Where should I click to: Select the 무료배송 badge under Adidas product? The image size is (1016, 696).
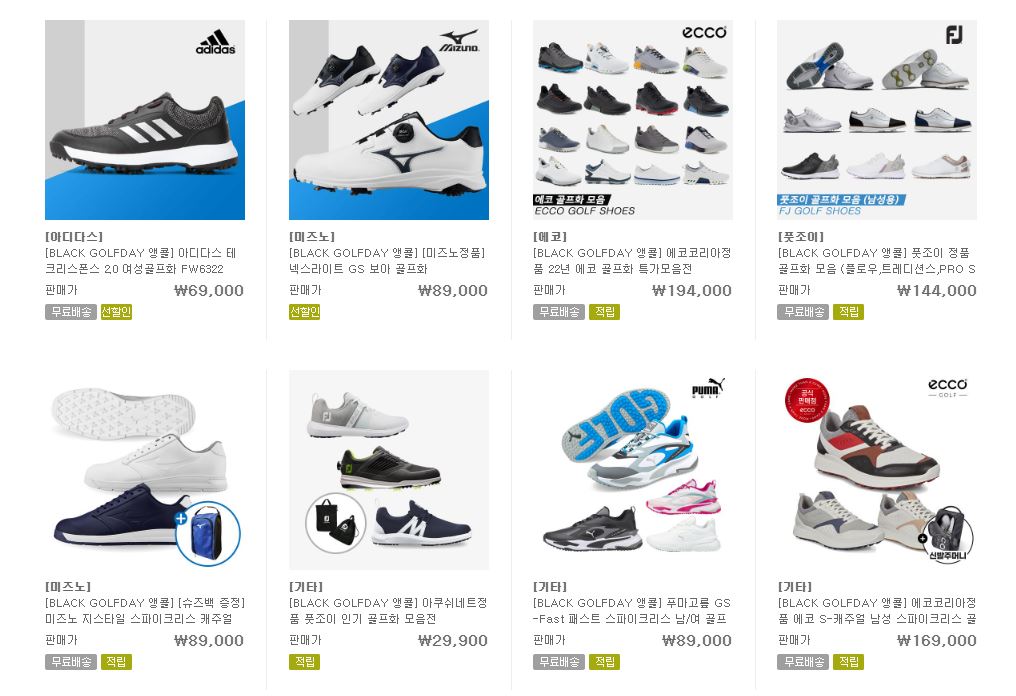(x=71, y=312)
